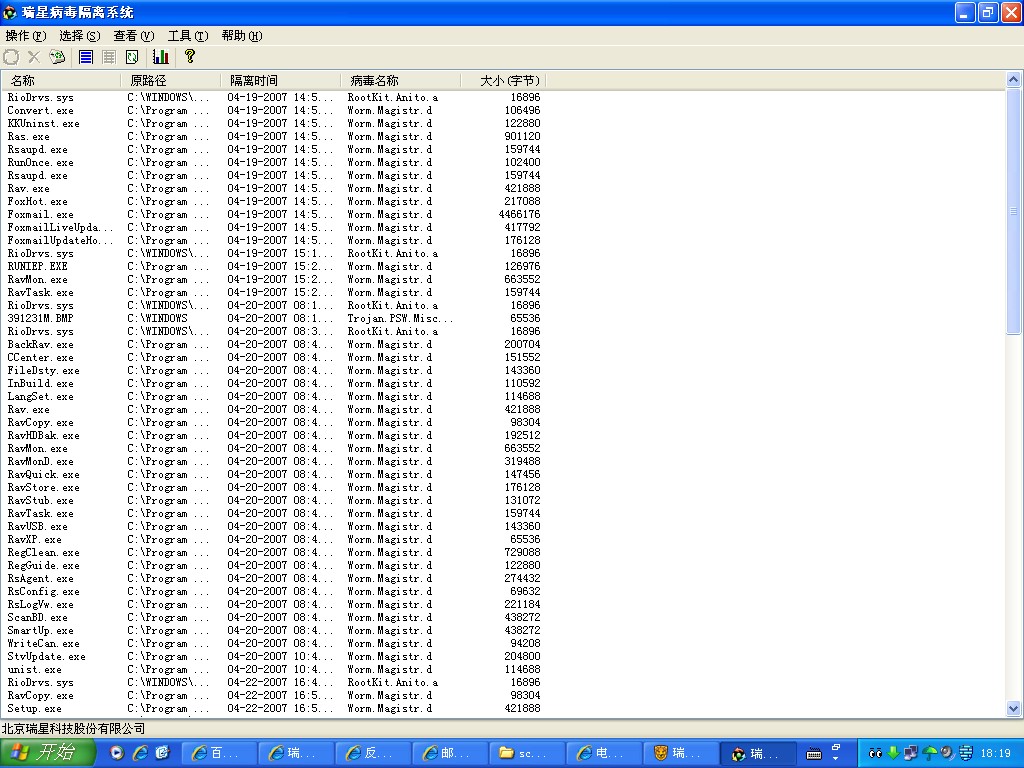This screenshot has height=768, width=1024.
Task: Click the green arrows refresh toolbar icon
Action: tap(132, 57)
